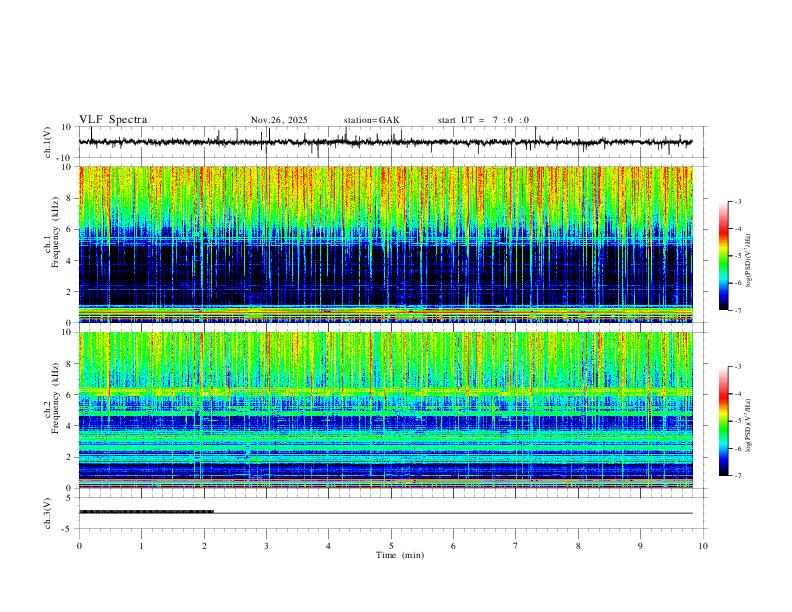Click the 'Time (min)' axis label
This screenshot has width=792, height=612.
pos(400,555)
